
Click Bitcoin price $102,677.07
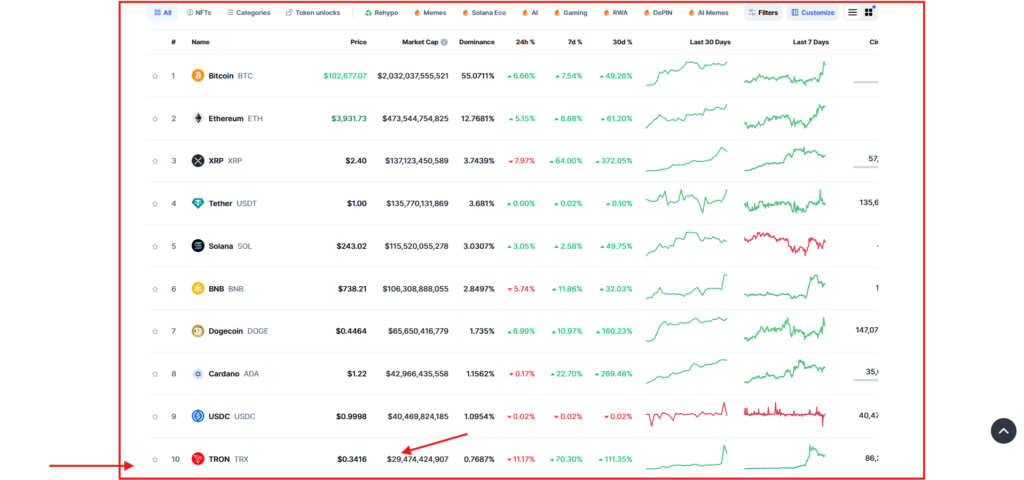coord(345,76)
